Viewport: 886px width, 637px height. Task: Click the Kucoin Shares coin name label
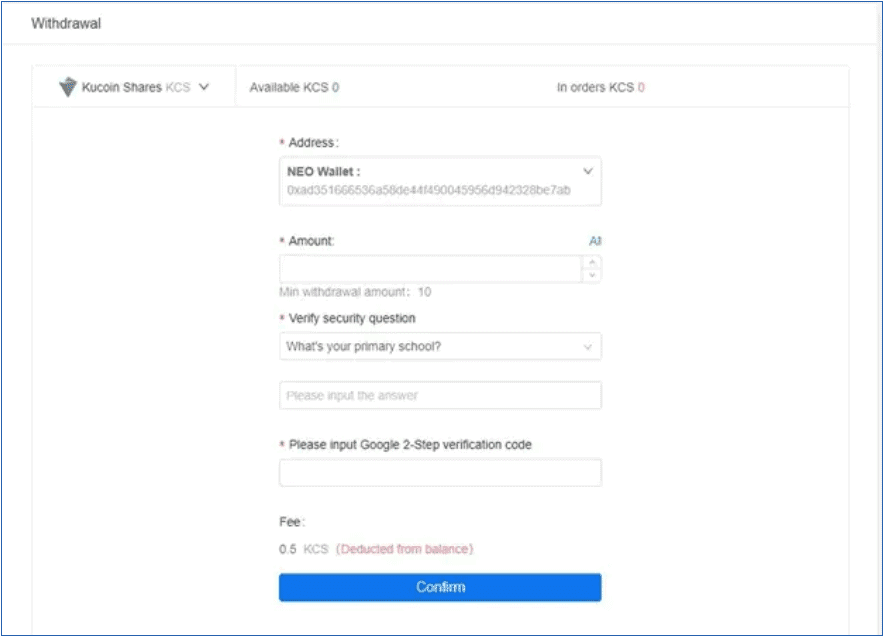click(121, 88)
